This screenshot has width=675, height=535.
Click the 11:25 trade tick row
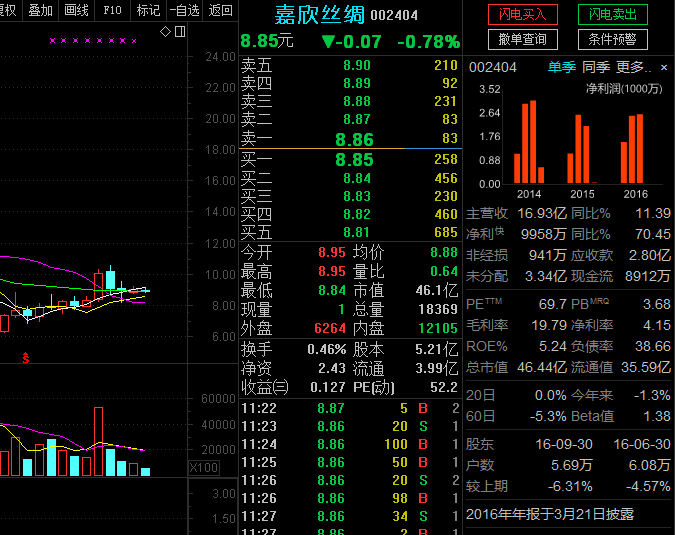350,462
